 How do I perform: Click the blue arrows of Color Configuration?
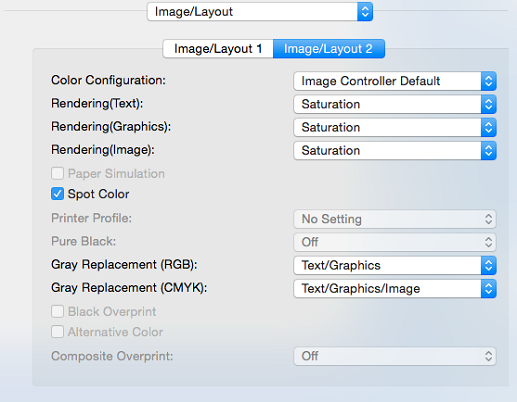(x=488, y=81)
